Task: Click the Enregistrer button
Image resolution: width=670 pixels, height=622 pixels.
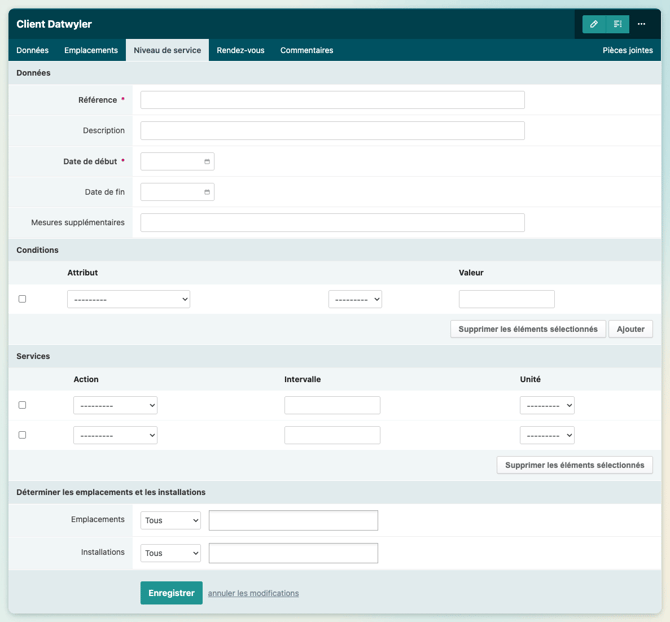Action: click(171, 593)
